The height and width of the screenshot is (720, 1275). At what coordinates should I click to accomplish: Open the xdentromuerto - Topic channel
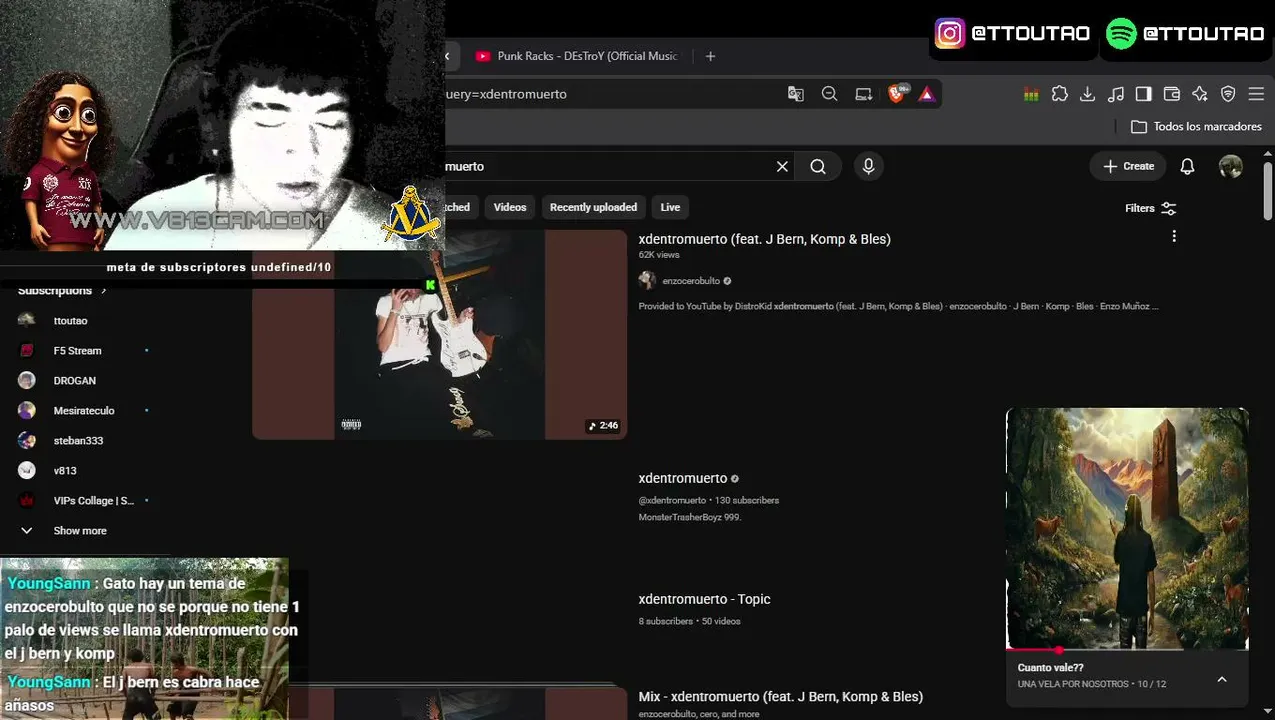tap(705, 600)
